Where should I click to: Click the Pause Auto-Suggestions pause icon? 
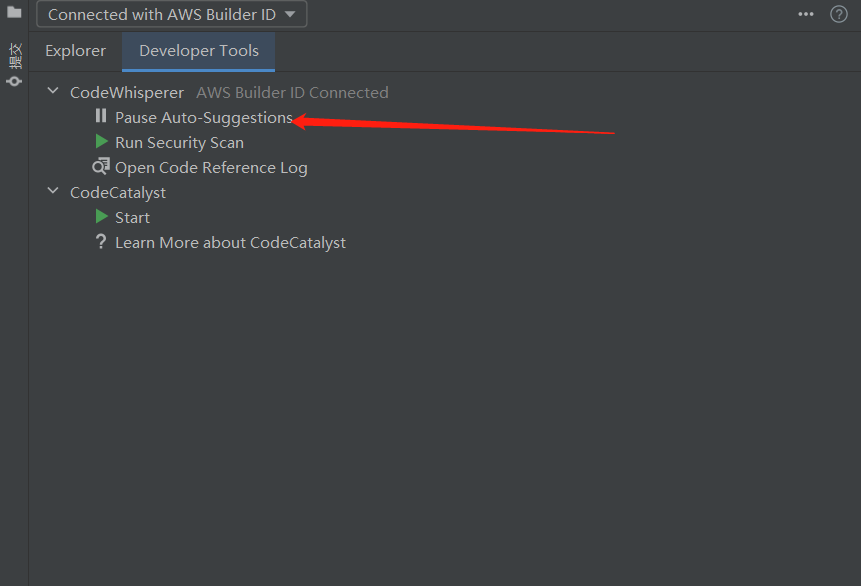pos(100,117)
